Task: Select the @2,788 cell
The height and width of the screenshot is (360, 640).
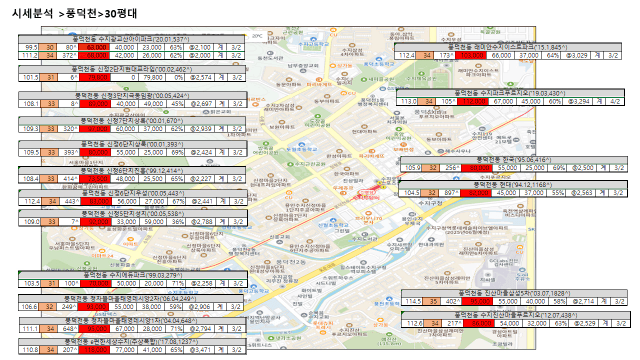Action: (202, 222)
